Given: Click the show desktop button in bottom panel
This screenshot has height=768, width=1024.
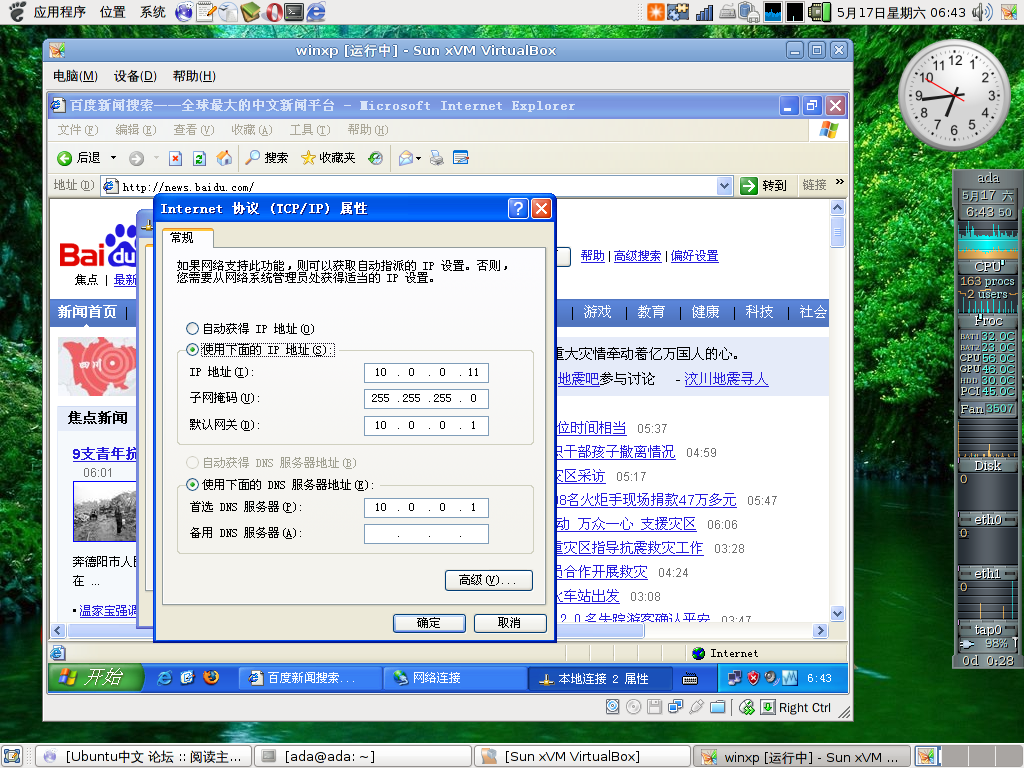Looking at the screenshot, I should [x=12, y=757].
